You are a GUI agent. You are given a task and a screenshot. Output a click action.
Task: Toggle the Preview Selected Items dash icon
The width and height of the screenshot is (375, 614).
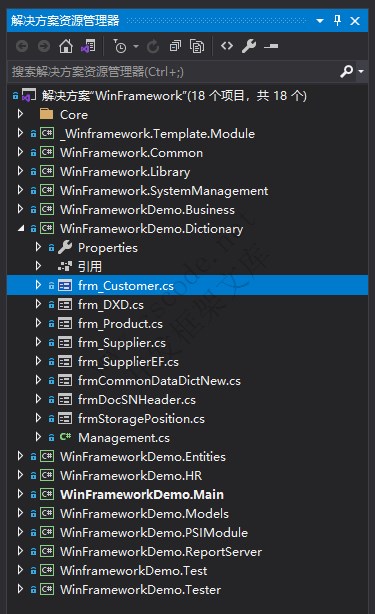pyautogui.click(x=271, y=46)
